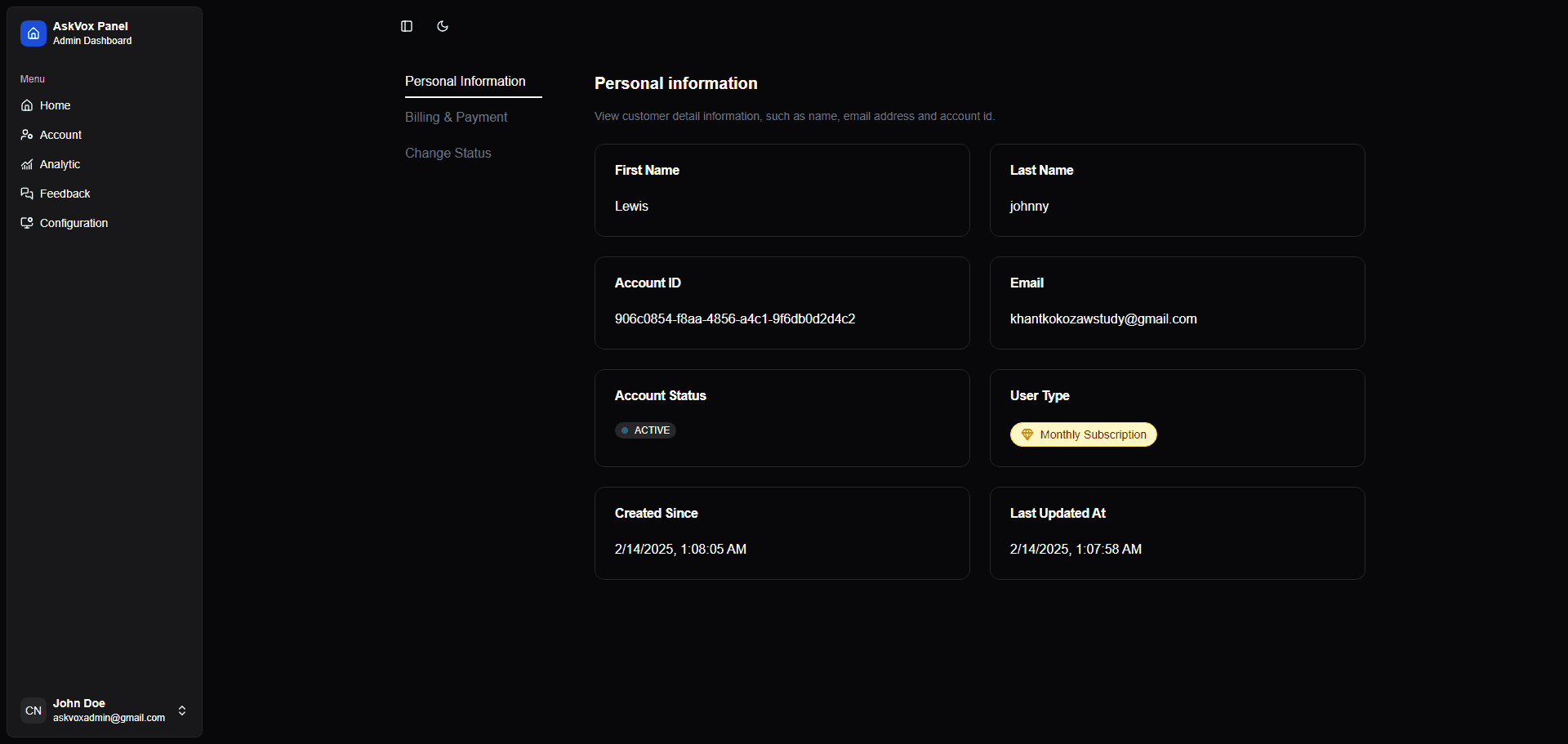Select the Personal Information tab
Screen dimensions: 1568x744
click(465, 81)
